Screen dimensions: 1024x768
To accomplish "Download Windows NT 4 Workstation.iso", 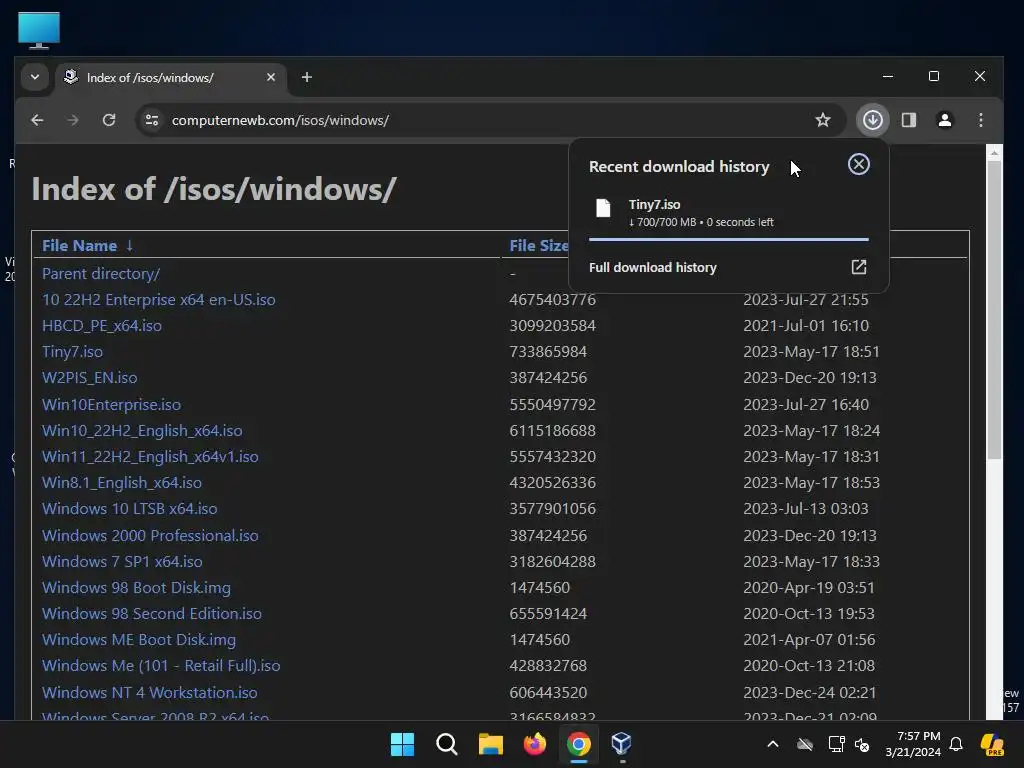I will [150, 693].
